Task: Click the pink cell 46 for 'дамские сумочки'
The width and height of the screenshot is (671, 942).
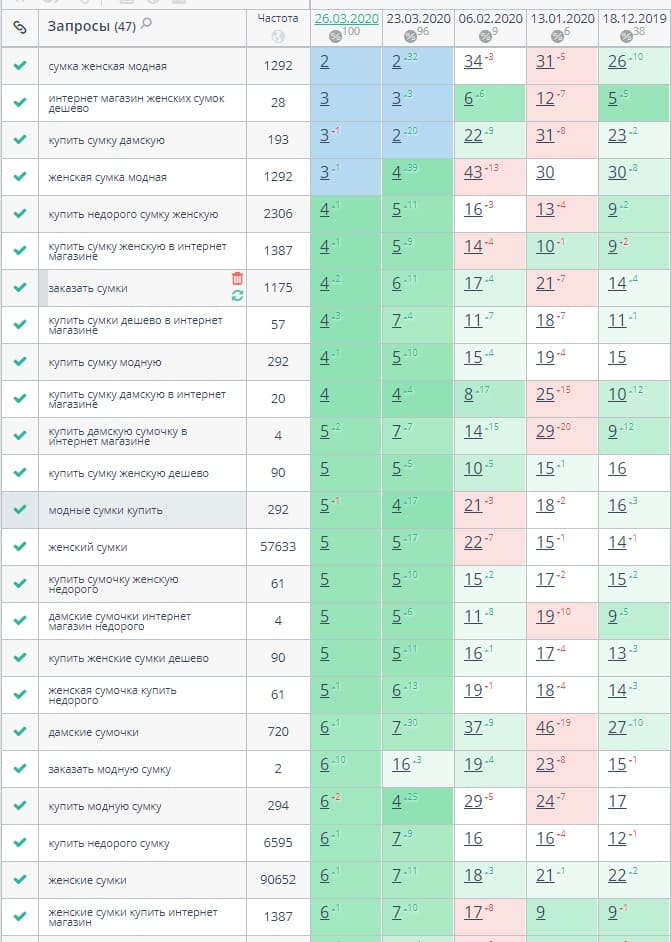Action: coord(562,732)
